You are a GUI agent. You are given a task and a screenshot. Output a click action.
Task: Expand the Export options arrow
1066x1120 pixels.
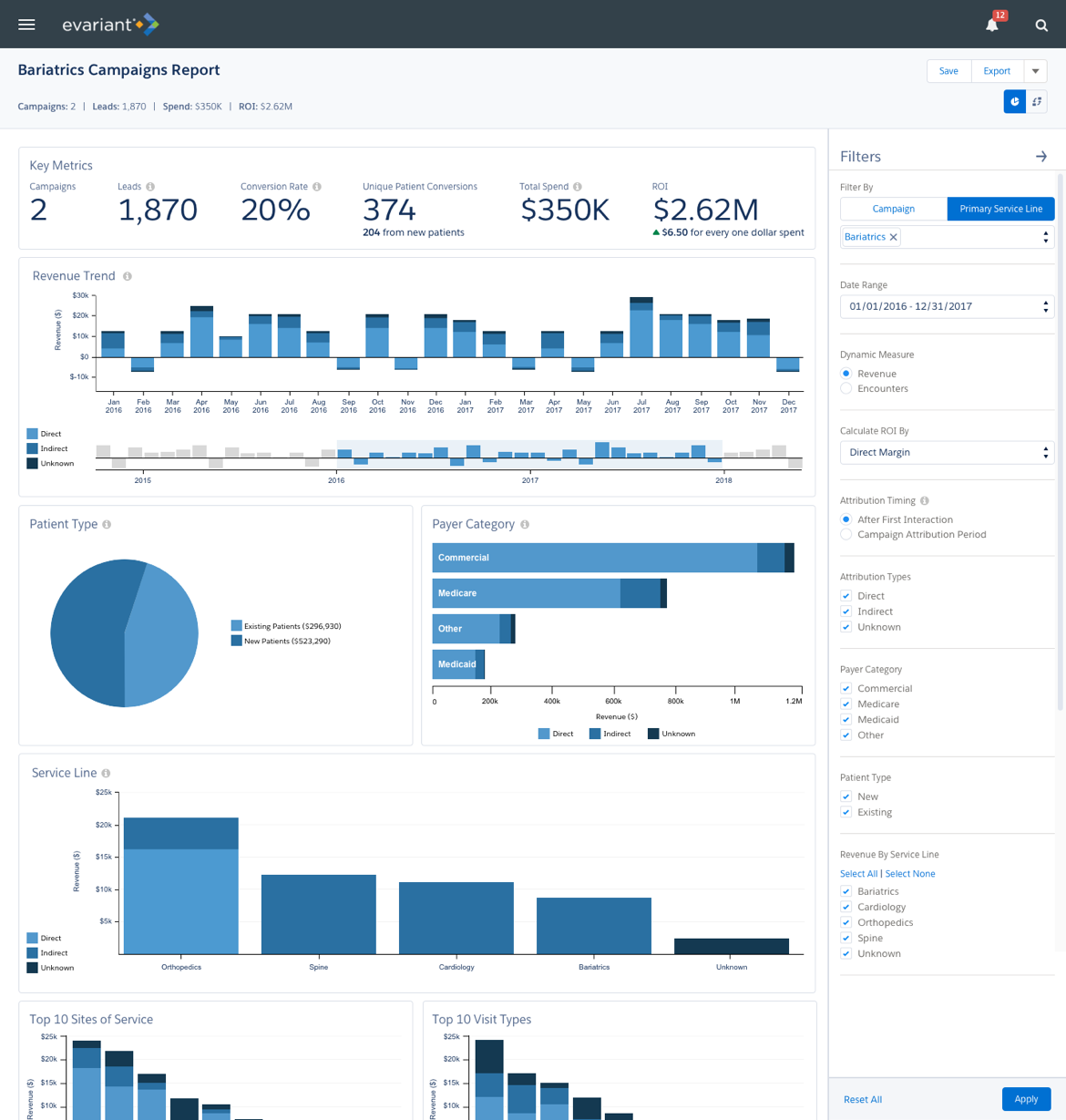1035,71
